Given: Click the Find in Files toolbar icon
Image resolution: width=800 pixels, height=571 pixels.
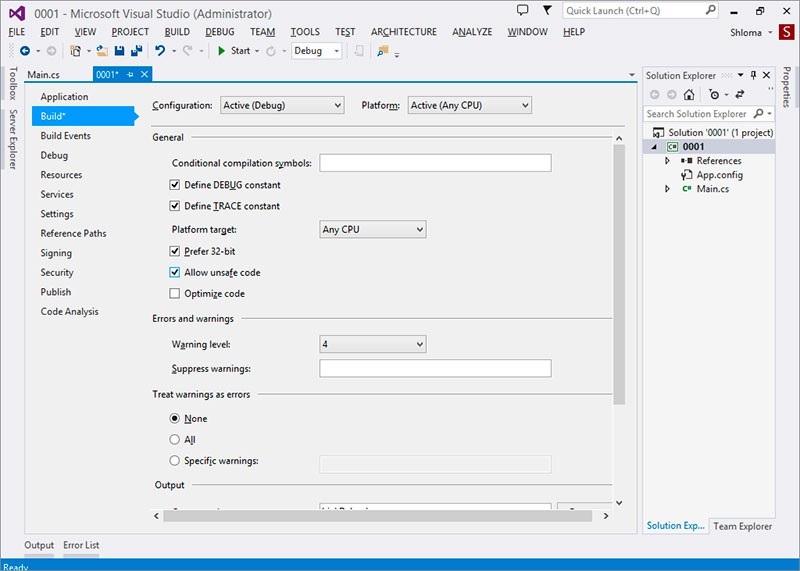Looking at the screenshot, I should [x=383, y=51].
